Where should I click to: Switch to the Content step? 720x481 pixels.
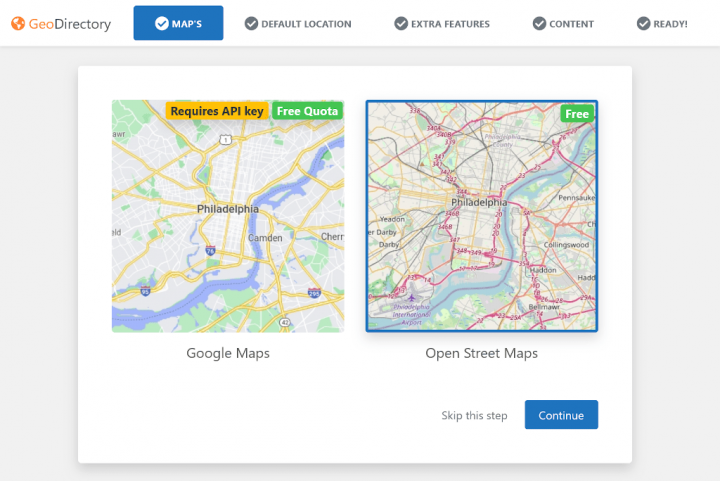571,24
